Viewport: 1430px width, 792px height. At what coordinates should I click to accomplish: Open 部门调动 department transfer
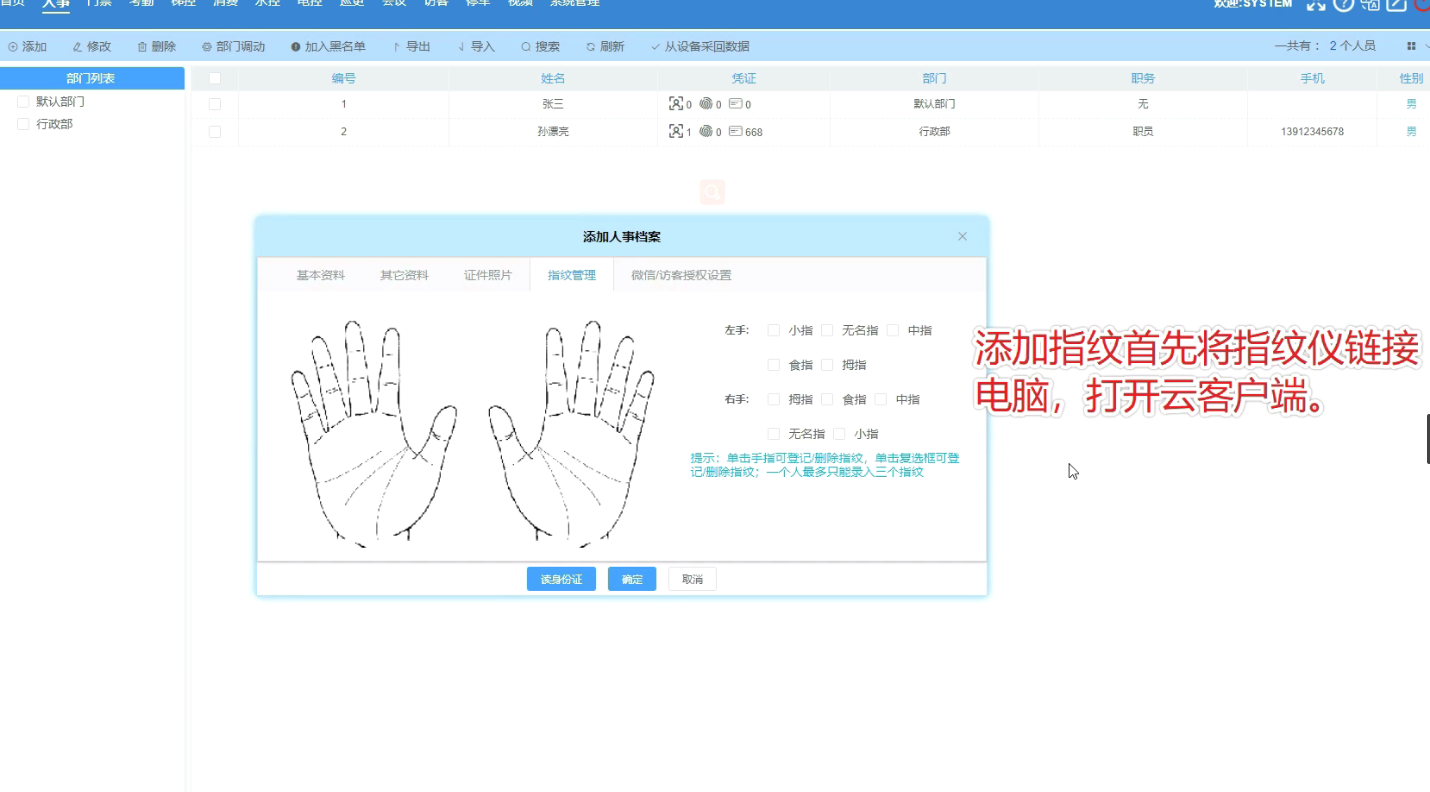pyautogui.click(x=234, y=47)
